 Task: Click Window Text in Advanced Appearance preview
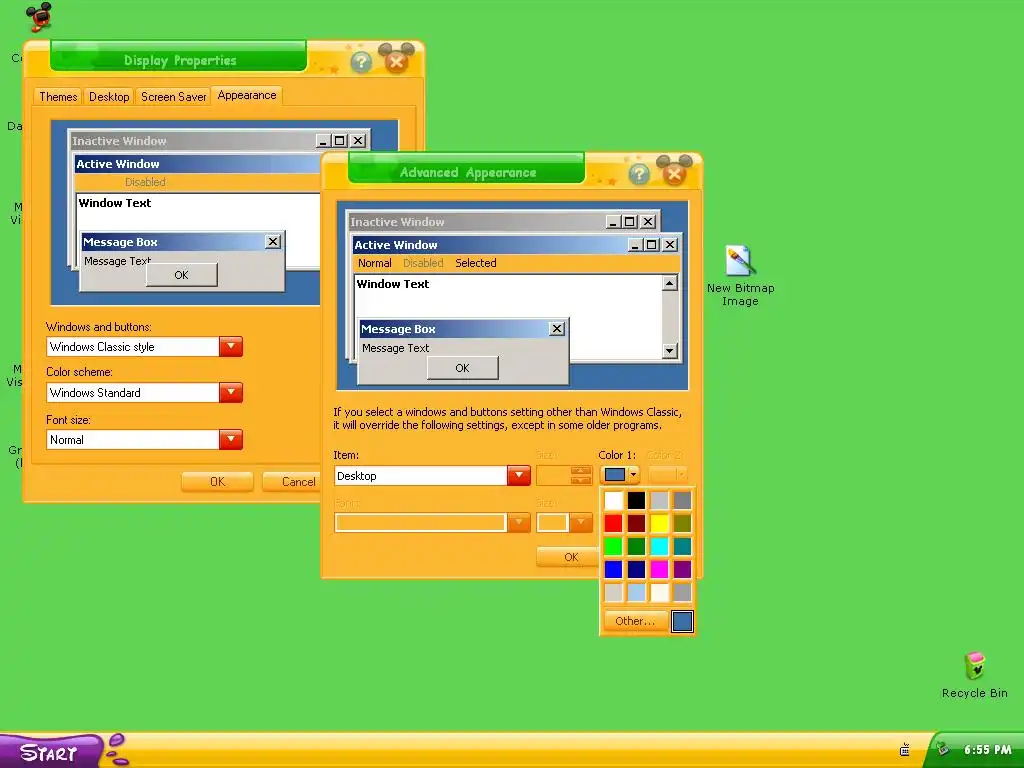click(x=392, y=284)
